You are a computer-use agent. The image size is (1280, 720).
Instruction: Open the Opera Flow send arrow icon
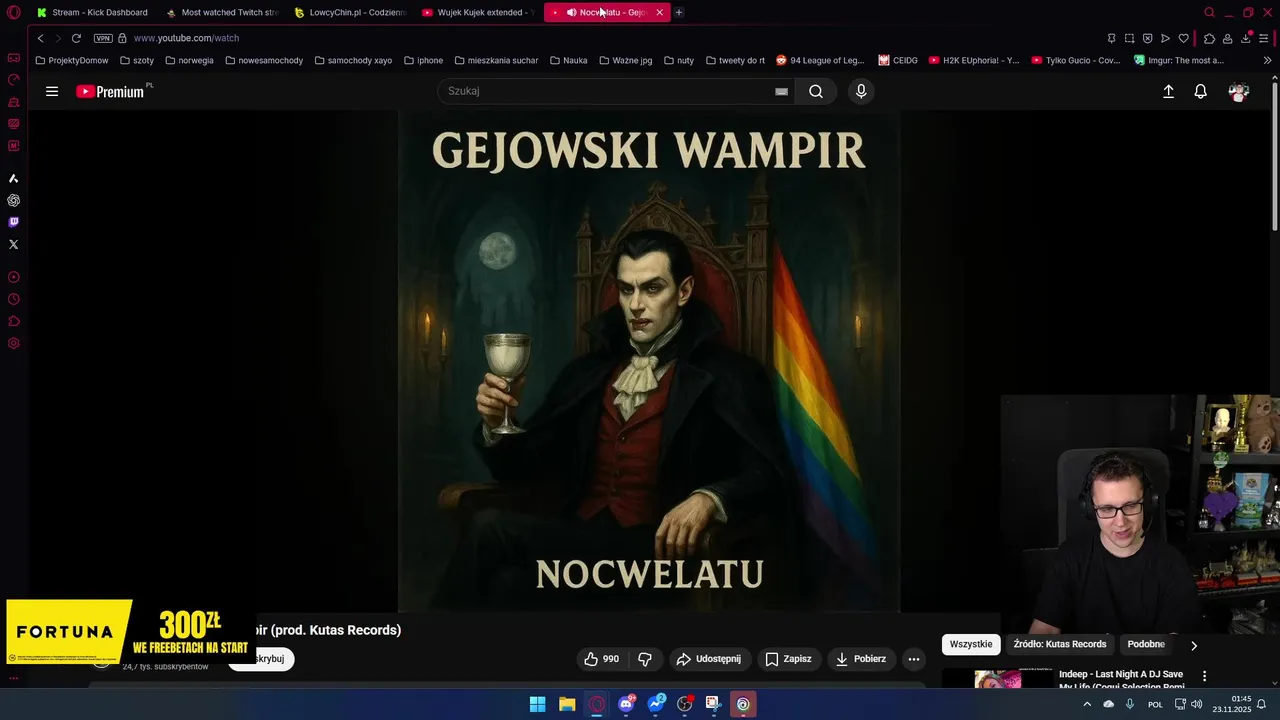click(x=1165, y=38)
